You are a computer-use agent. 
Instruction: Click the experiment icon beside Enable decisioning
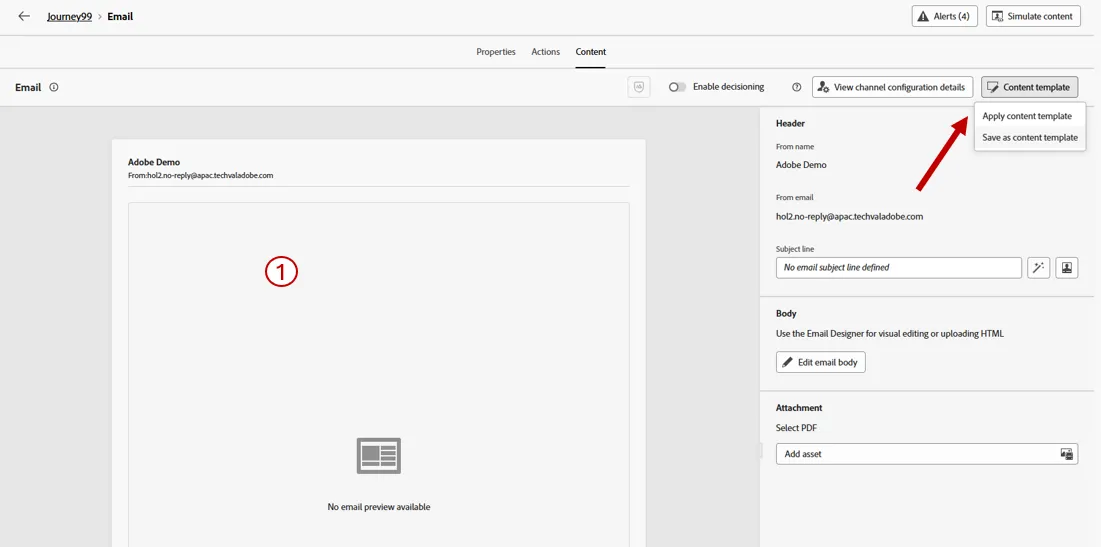(639, 87)
